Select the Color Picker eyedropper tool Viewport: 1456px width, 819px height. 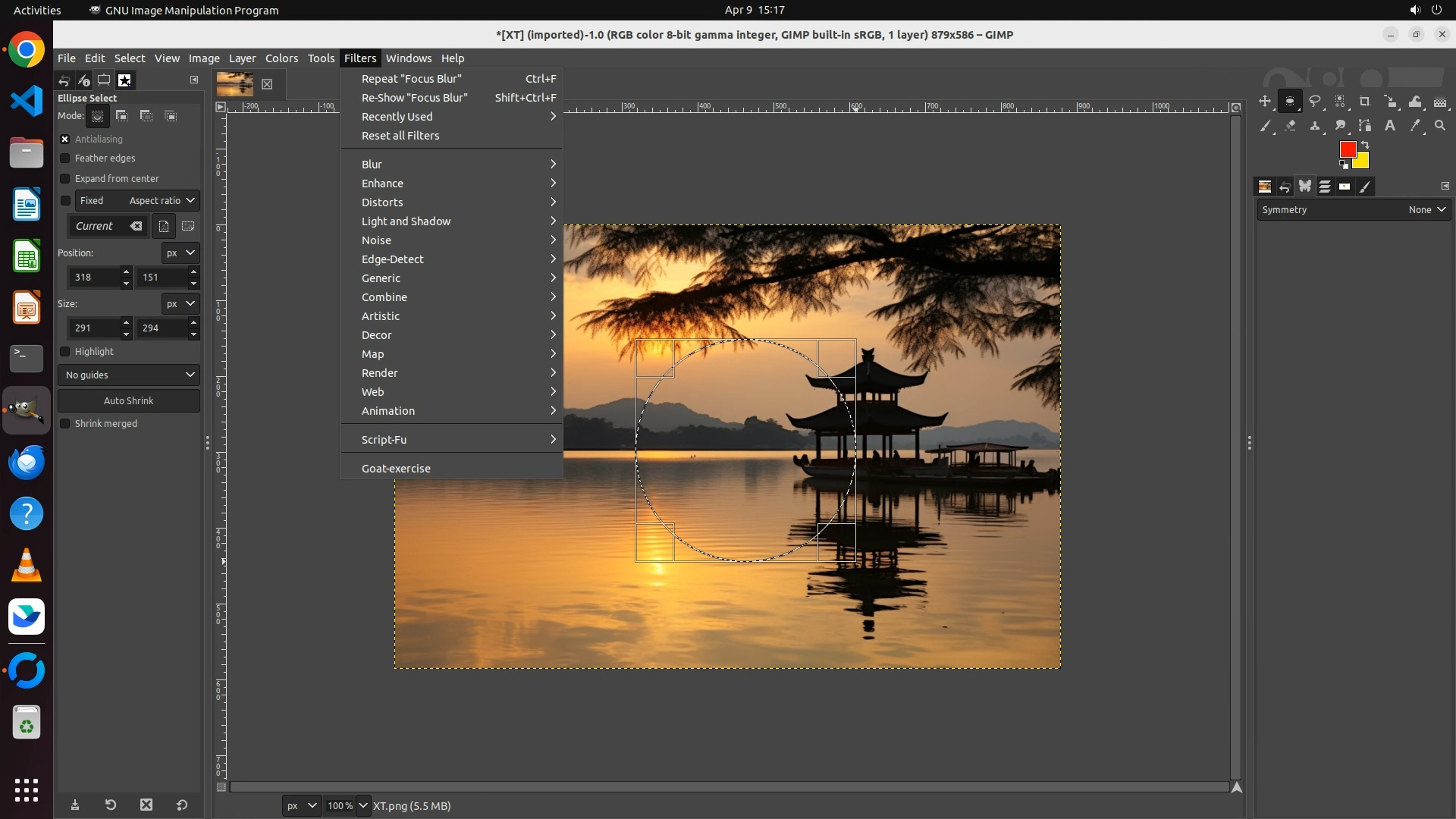1415,126
